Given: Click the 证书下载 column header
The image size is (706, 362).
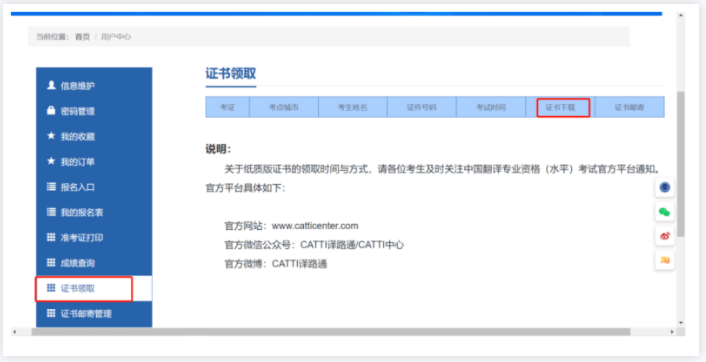Looking at the screenshot, I should click(x=561, y=108).
